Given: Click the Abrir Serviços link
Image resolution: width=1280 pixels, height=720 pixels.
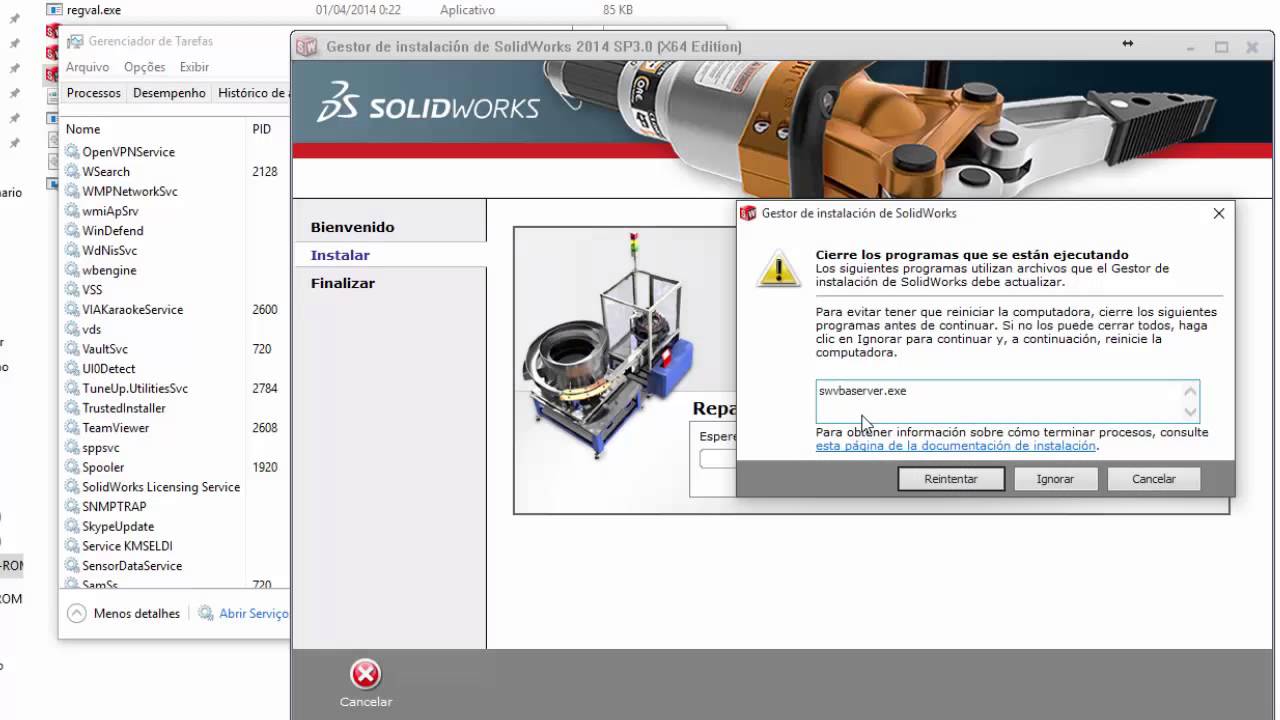Looking at the screenshot, I should pos(254,613).
